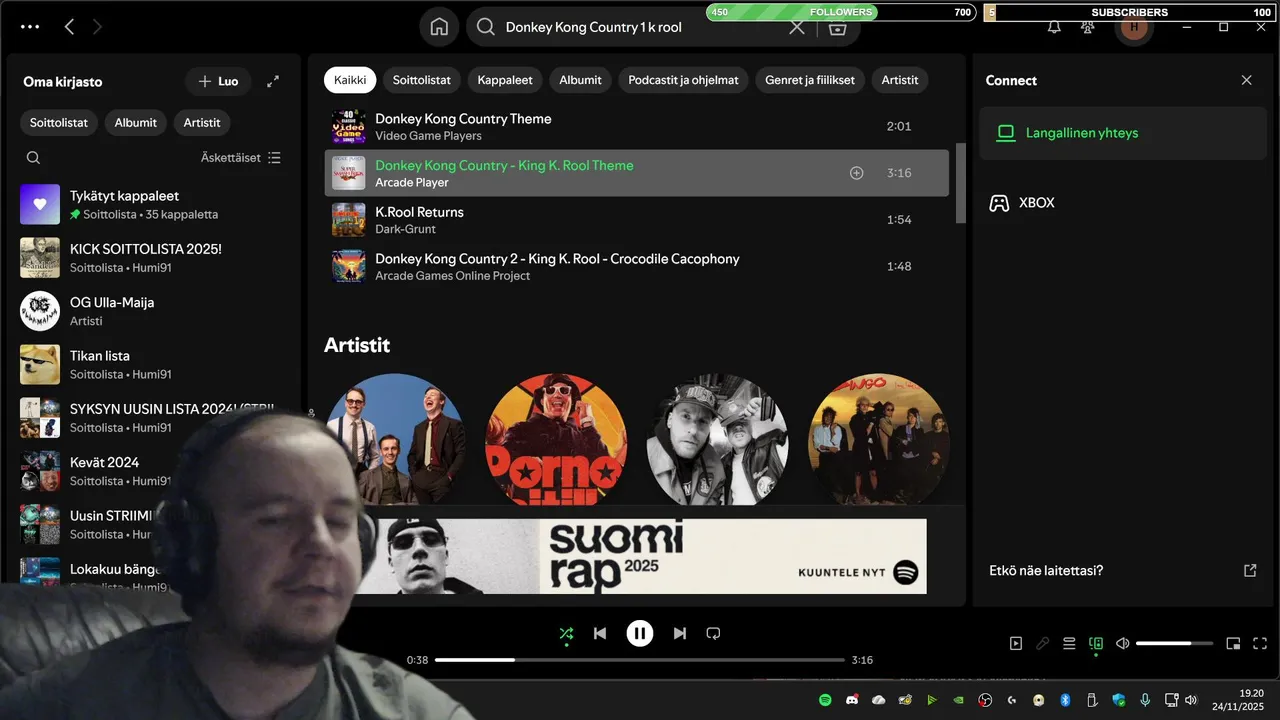1280x720 pixels.
Task: Open the friend activity icon
Action: [1088, 27]
